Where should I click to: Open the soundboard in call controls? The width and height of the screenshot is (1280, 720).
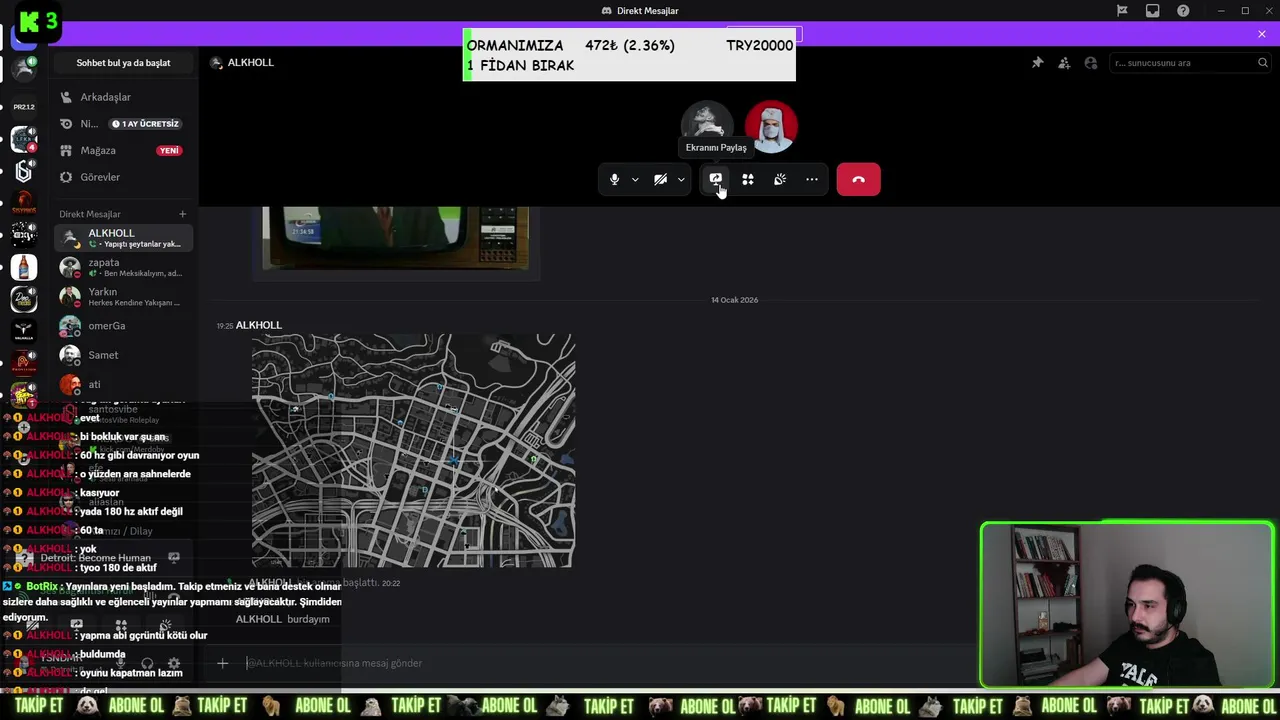[x=780, y=180]
